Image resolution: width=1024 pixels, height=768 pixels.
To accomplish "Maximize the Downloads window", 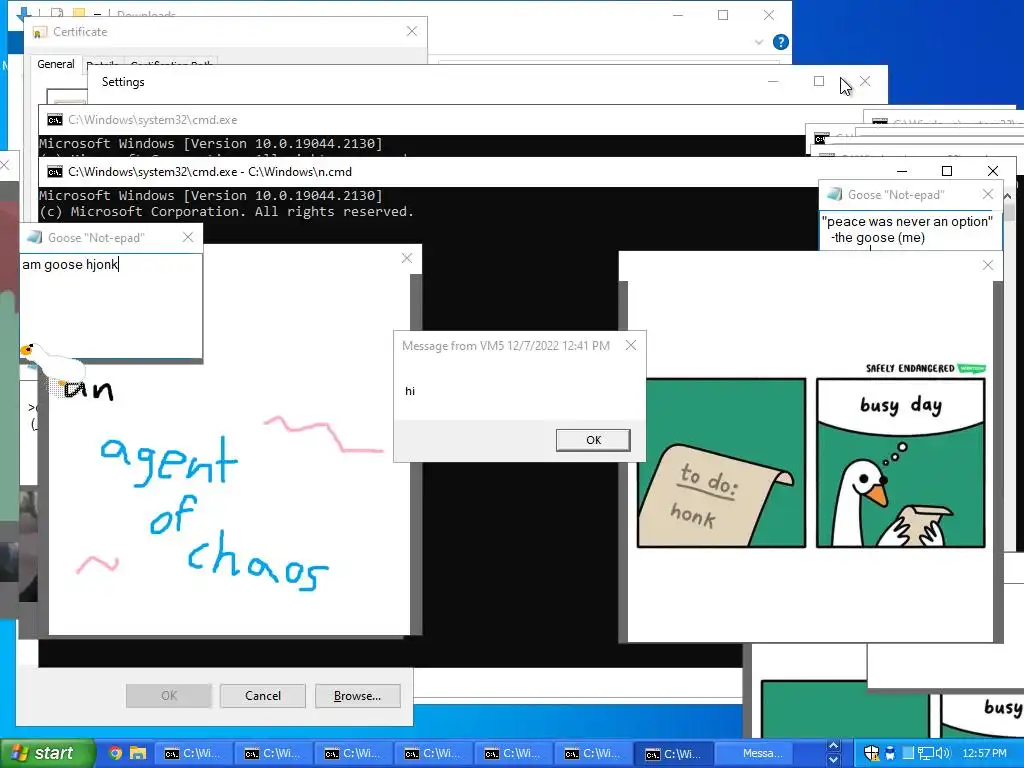I will pos(723,15).
